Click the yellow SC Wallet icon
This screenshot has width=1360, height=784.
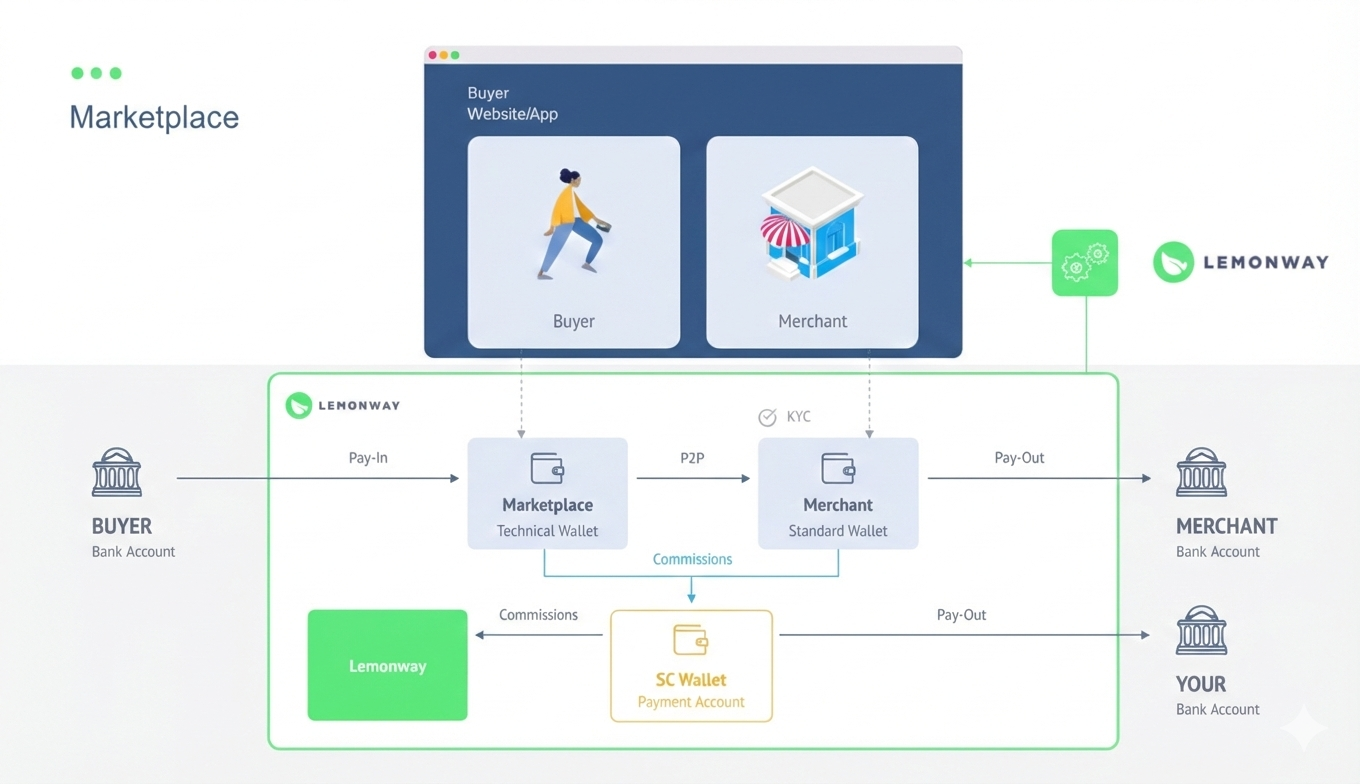tap(691, 640)
